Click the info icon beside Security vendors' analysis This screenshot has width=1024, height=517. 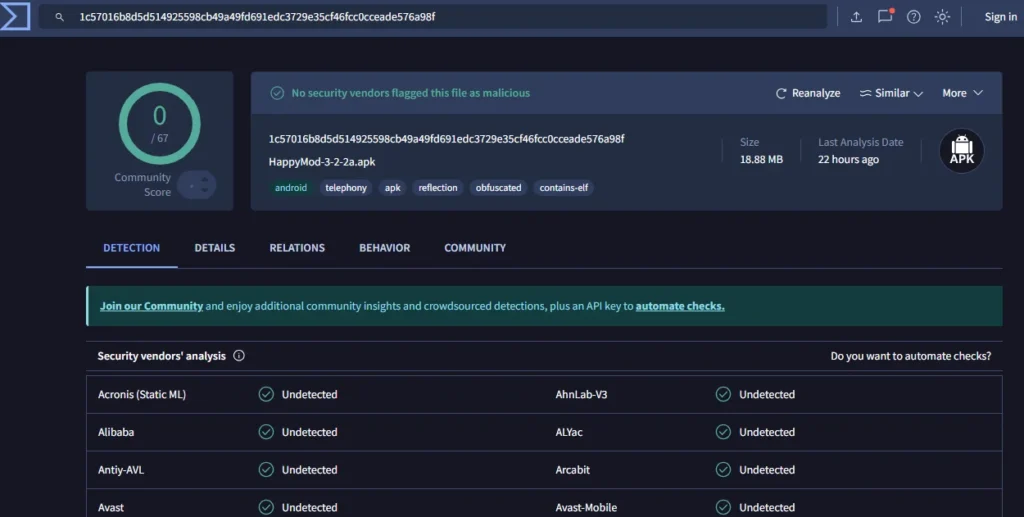[239, 356]
